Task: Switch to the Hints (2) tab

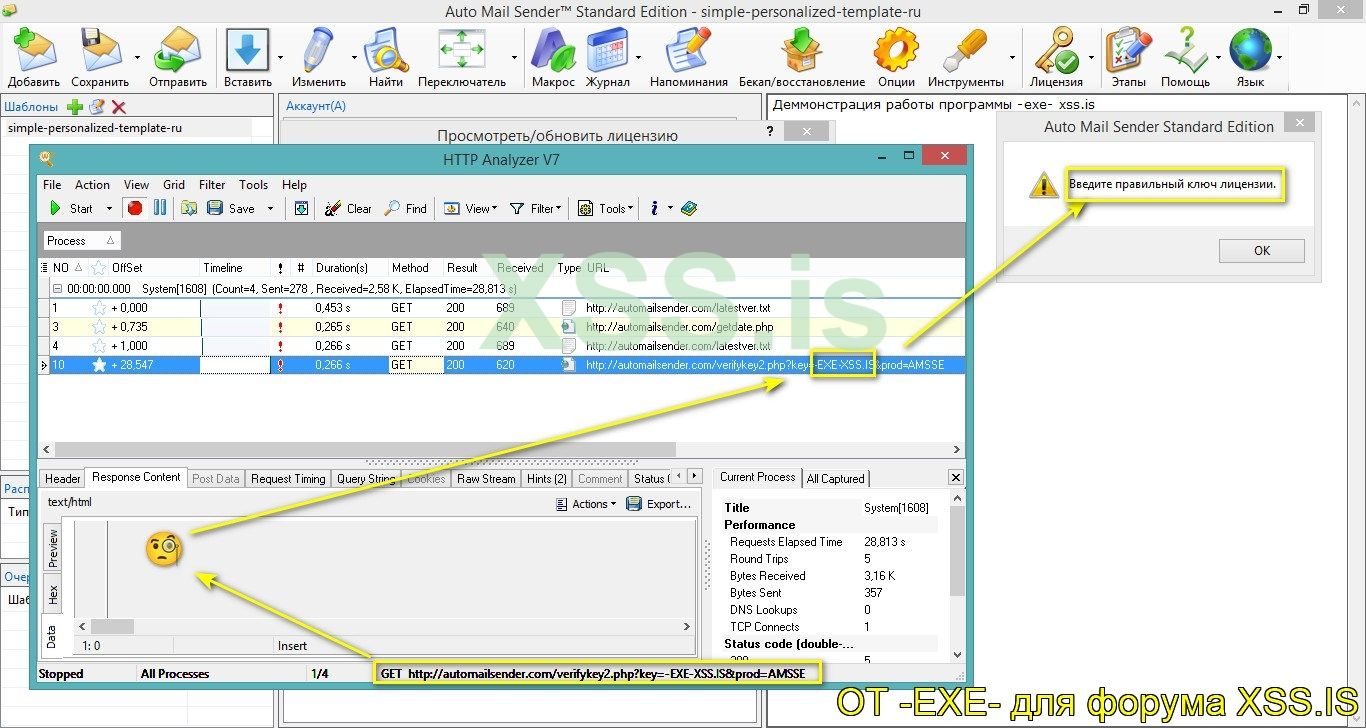Action: [x=547, y=479]
